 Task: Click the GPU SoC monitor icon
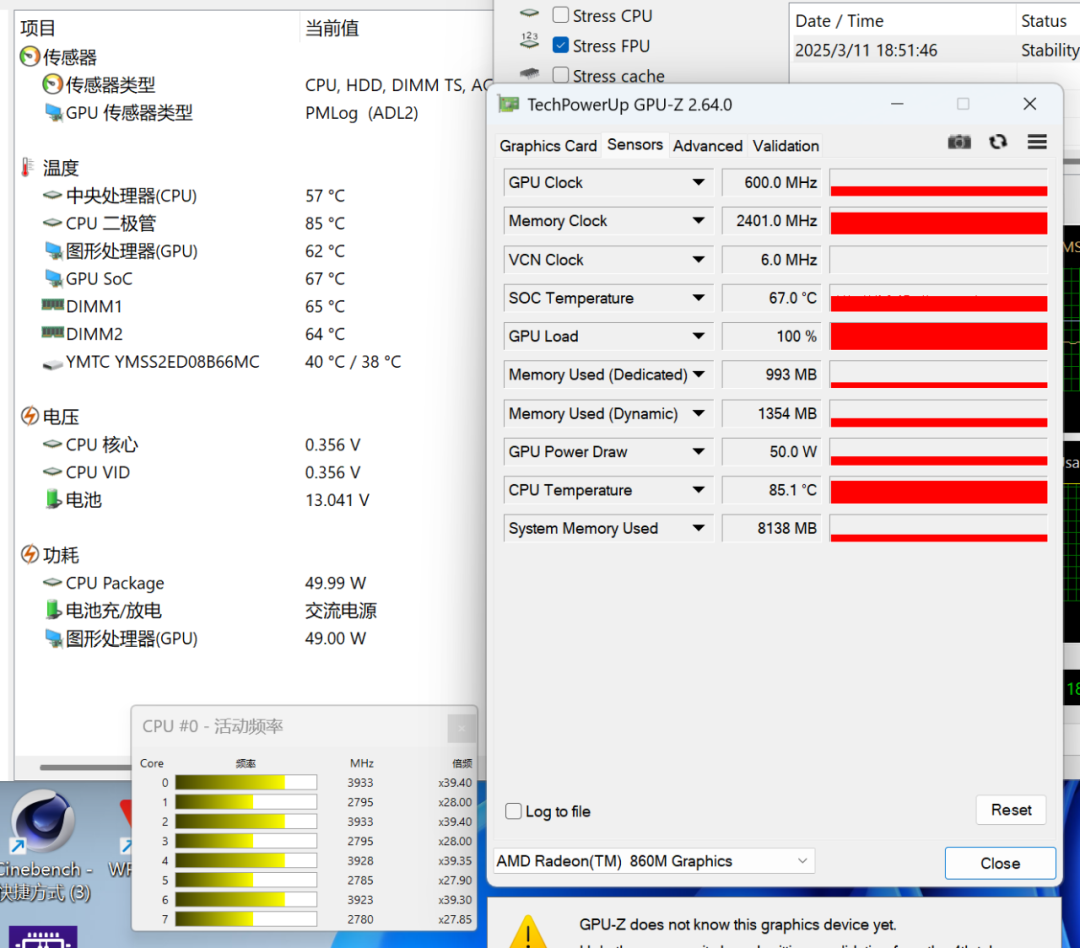click(x=53, y=278)
